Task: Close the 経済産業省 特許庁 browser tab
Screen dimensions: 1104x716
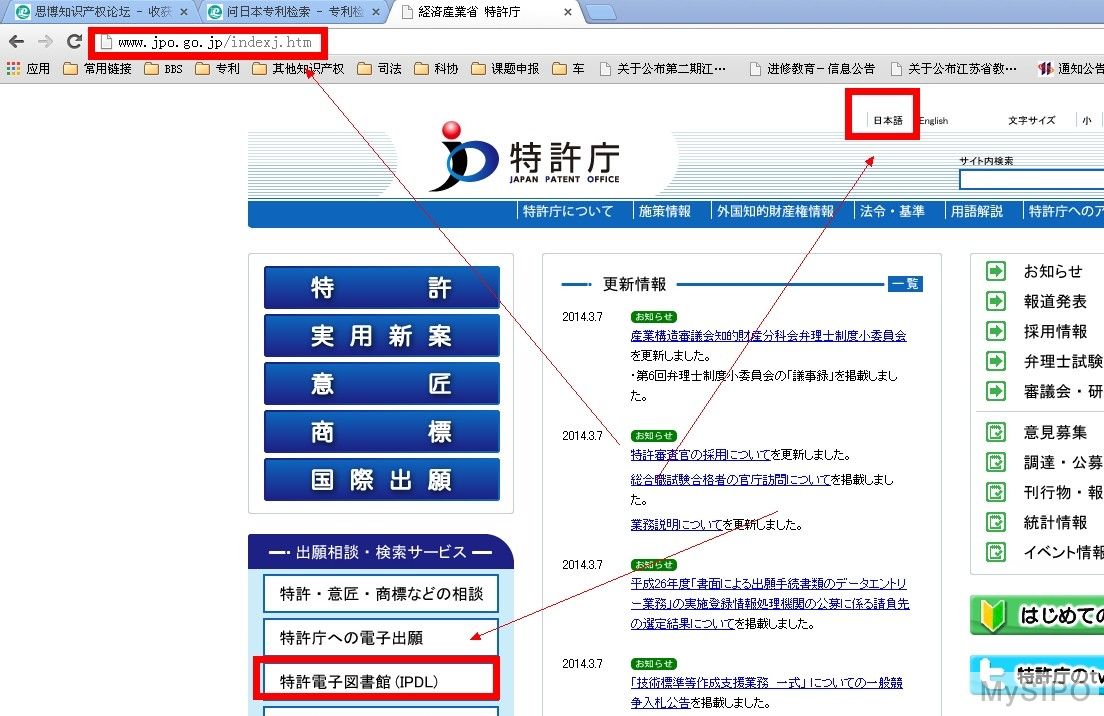Action: coord(568,13)
